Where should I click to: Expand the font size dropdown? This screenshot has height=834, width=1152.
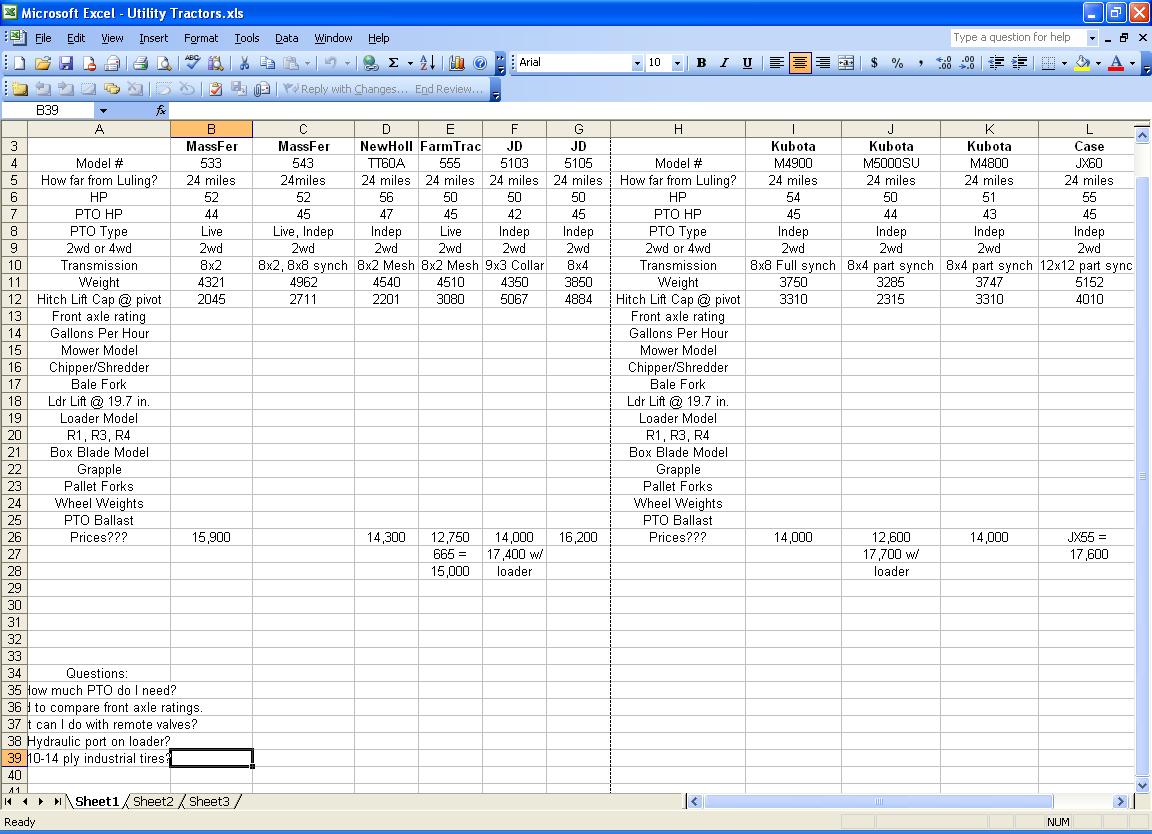[x=677, y=63]
